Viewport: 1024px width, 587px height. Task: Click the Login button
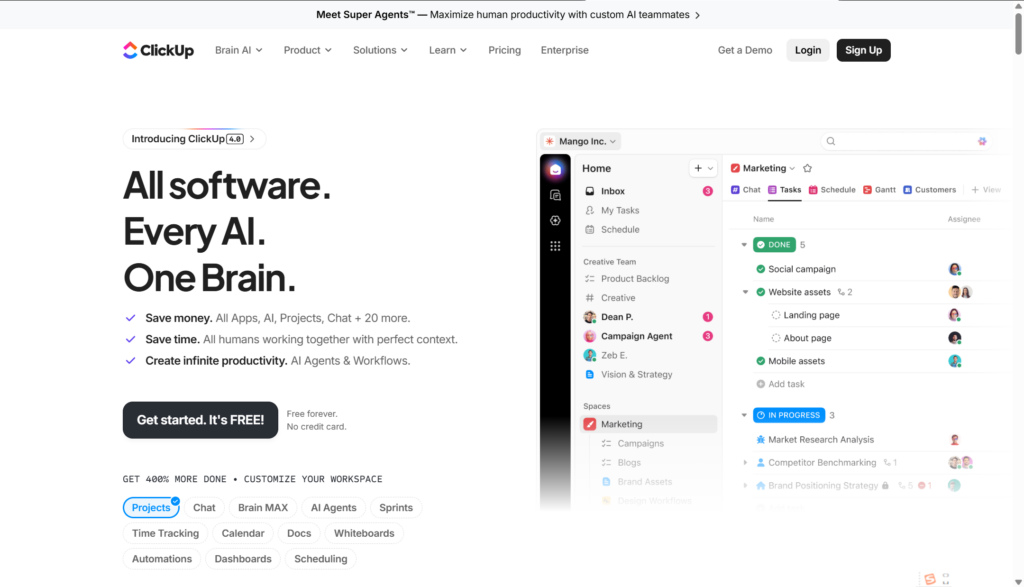coord(808,50)
